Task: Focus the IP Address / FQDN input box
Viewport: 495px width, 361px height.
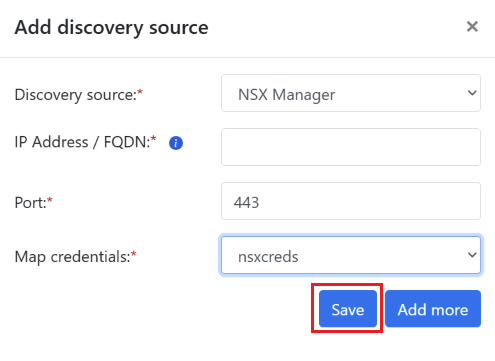Action: coord(351,147)
